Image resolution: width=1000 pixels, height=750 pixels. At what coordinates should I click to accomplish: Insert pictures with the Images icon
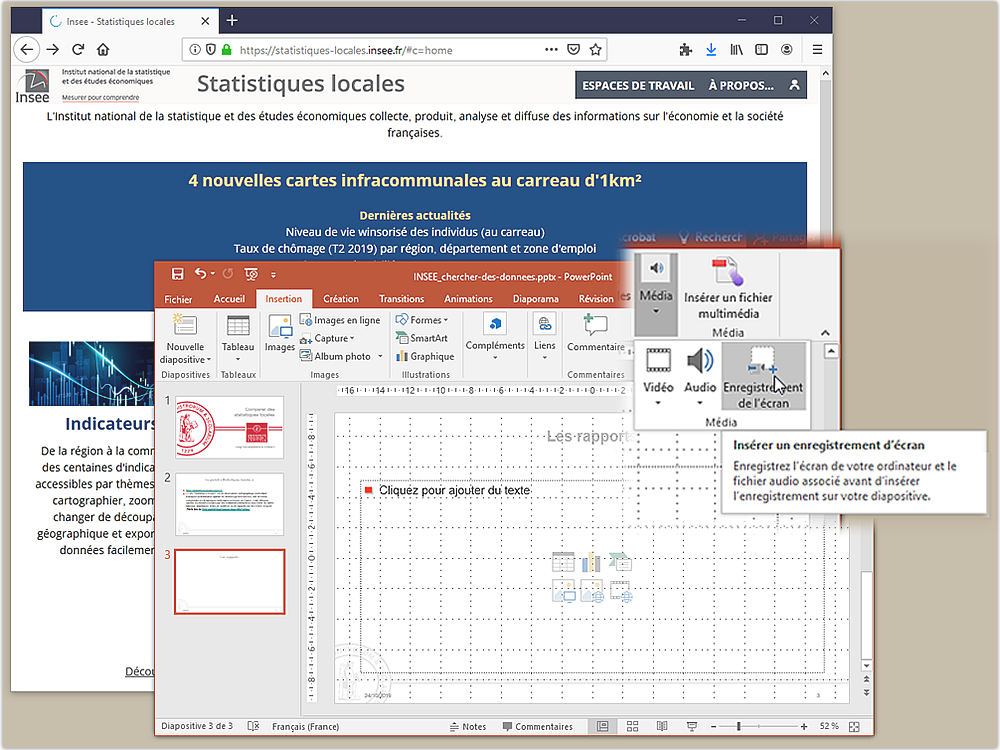click(x=280, y=333)
